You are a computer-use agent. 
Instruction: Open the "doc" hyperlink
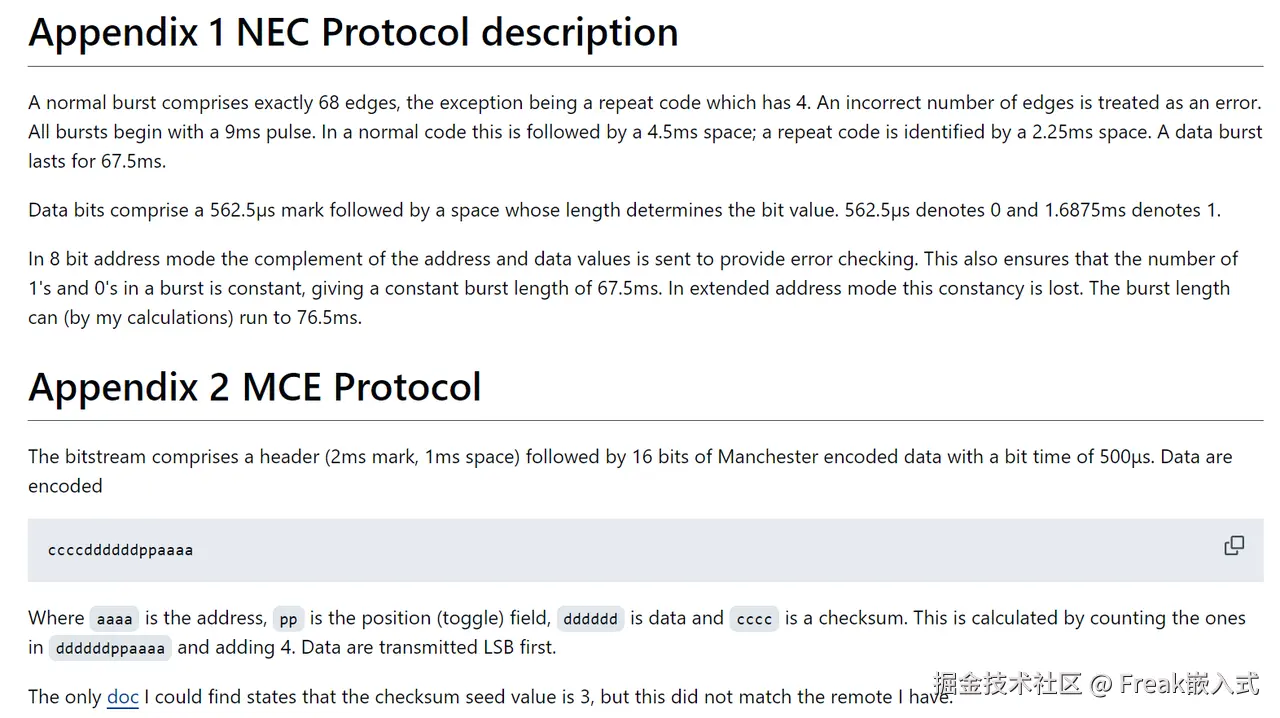[122, 697]
